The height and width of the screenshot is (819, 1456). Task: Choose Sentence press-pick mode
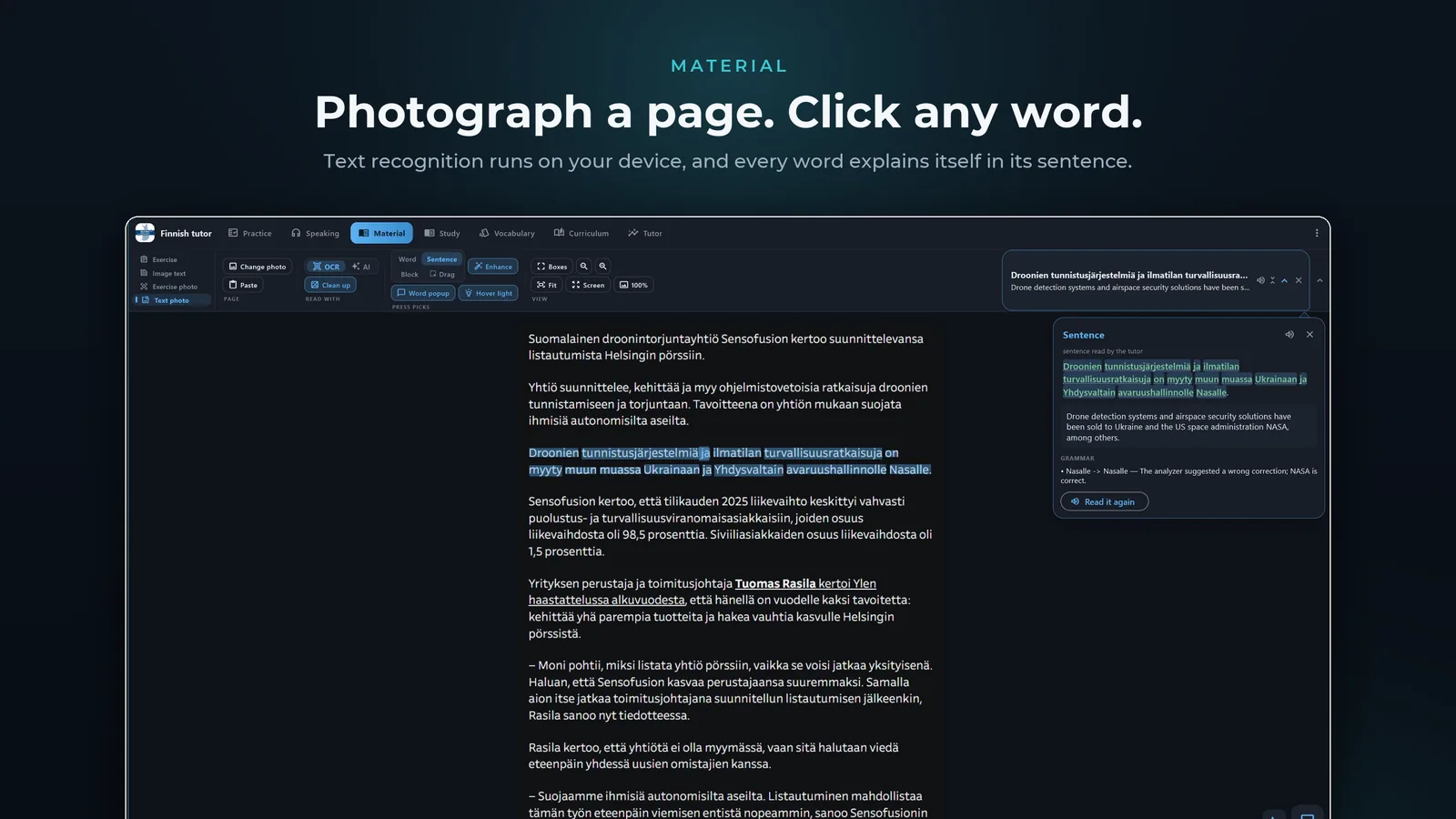(x=442, y=259)
